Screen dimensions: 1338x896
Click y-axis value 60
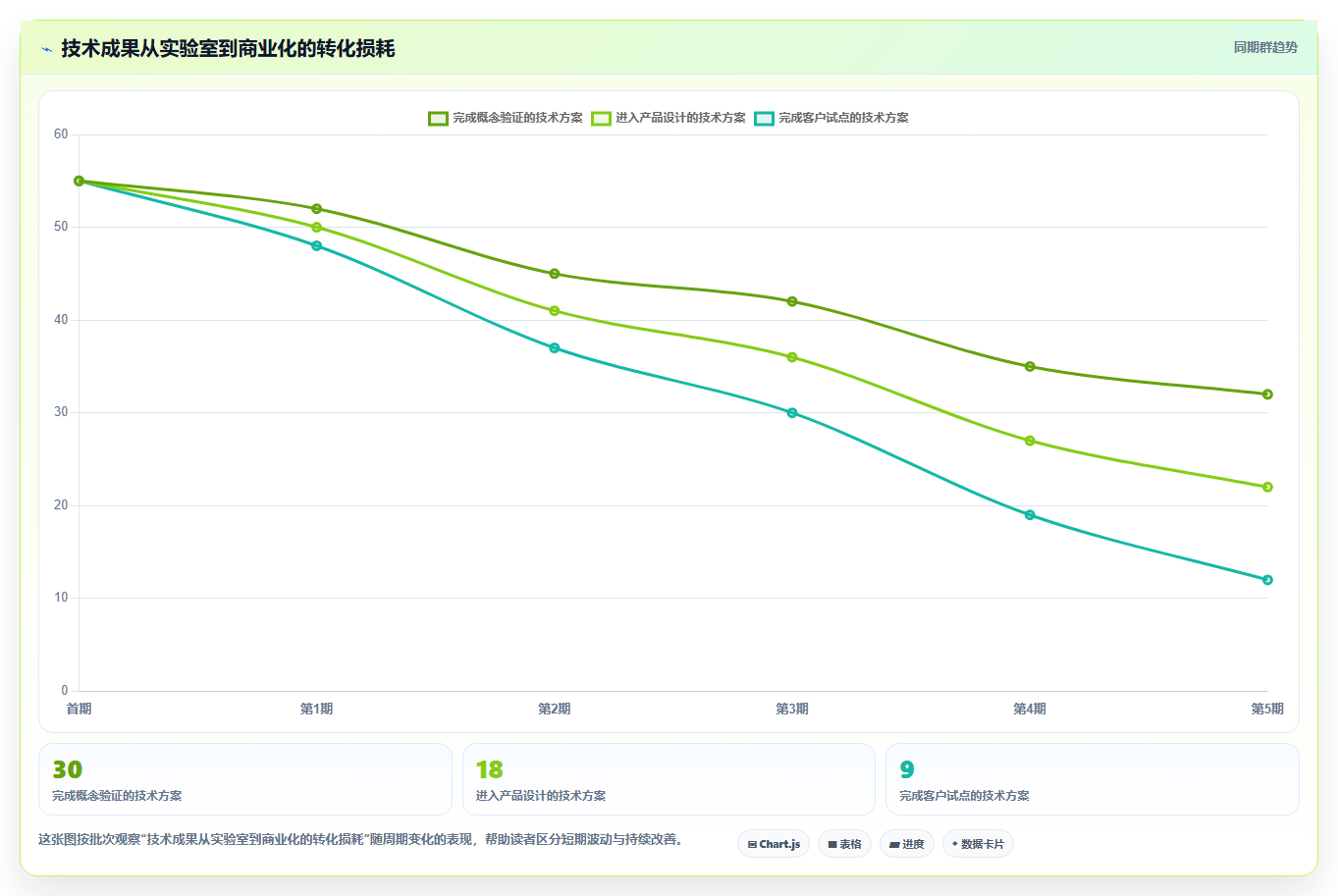click(61, 134)
